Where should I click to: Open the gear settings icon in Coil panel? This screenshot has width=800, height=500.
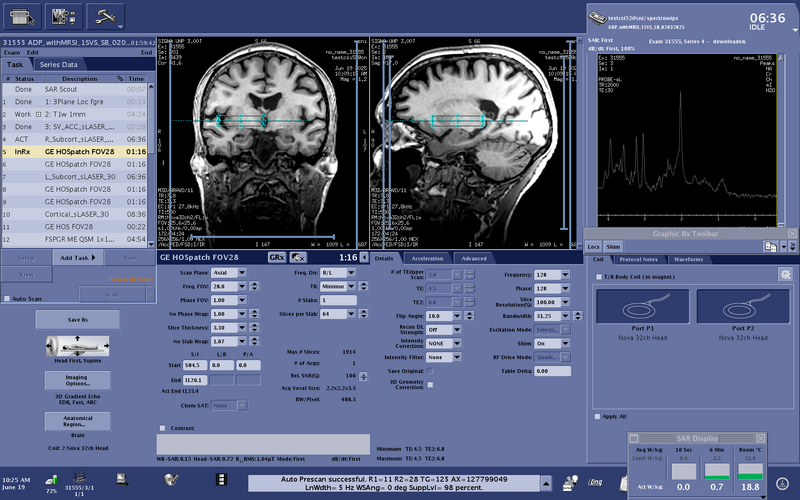click(785, 274)
